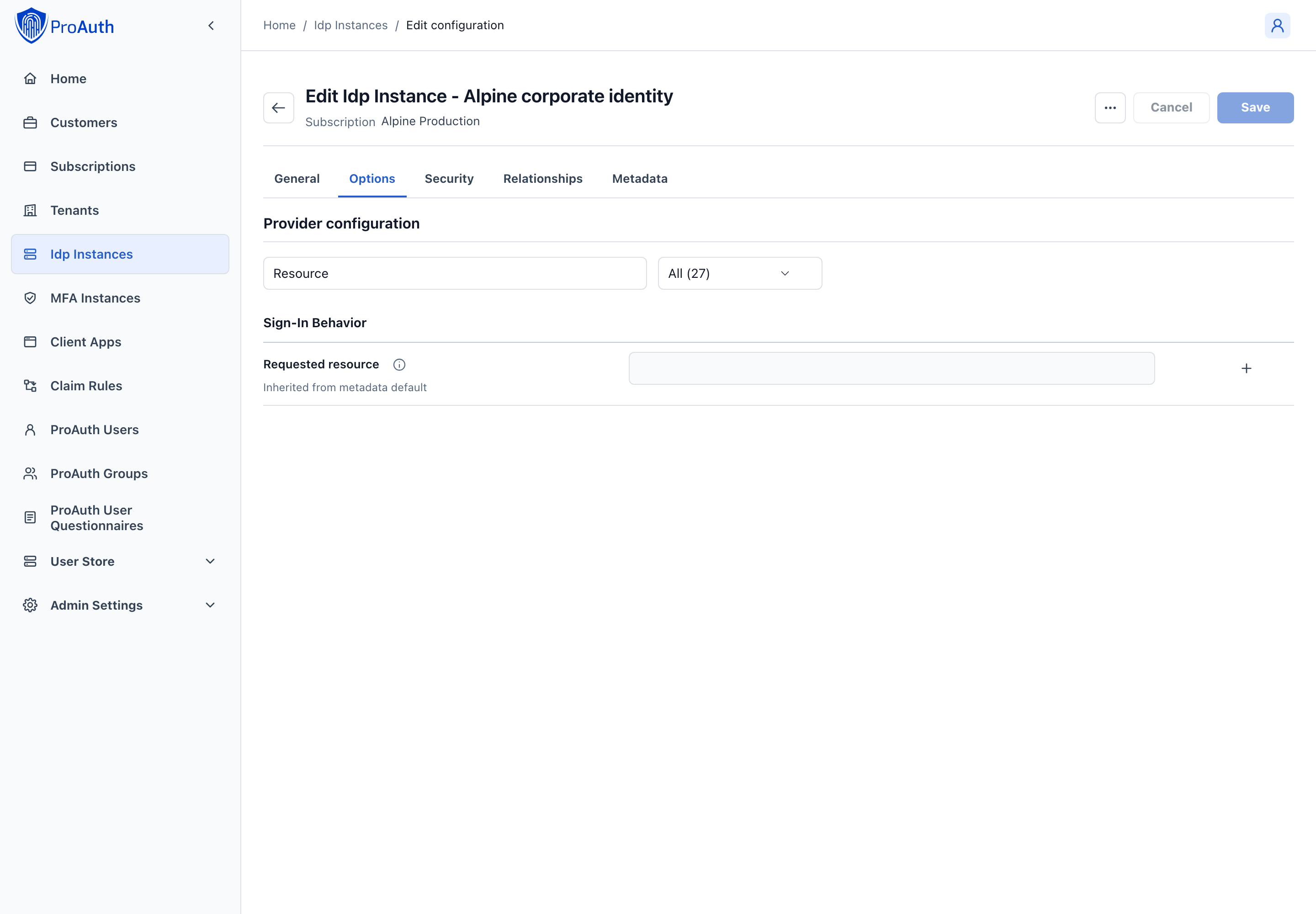Screen dimensions: 1316x914
Task: Click the Inherited from metadata default text
Action: pos(345,388)
